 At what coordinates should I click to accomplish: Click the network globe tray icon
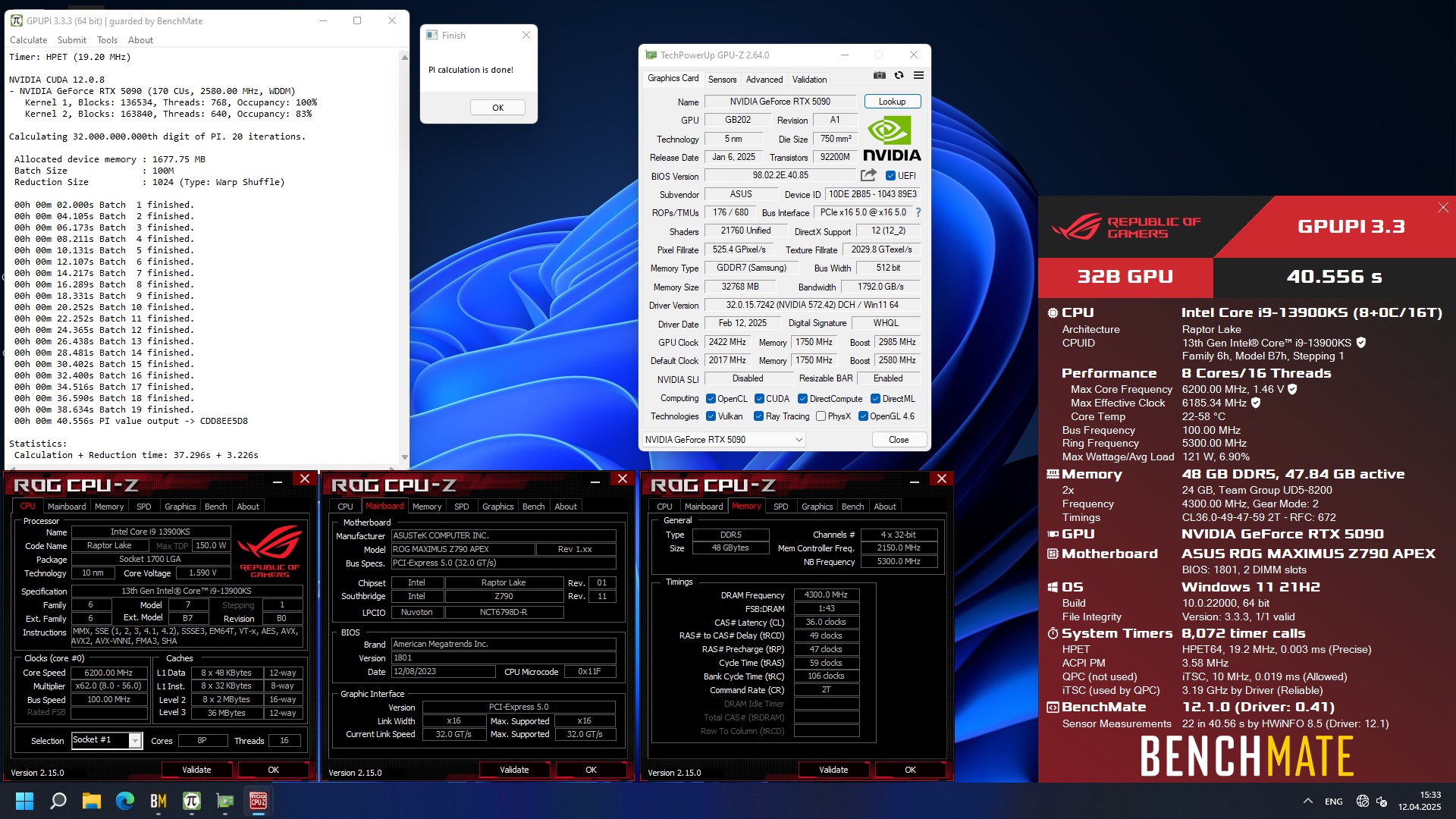(x=1363, y=802)
